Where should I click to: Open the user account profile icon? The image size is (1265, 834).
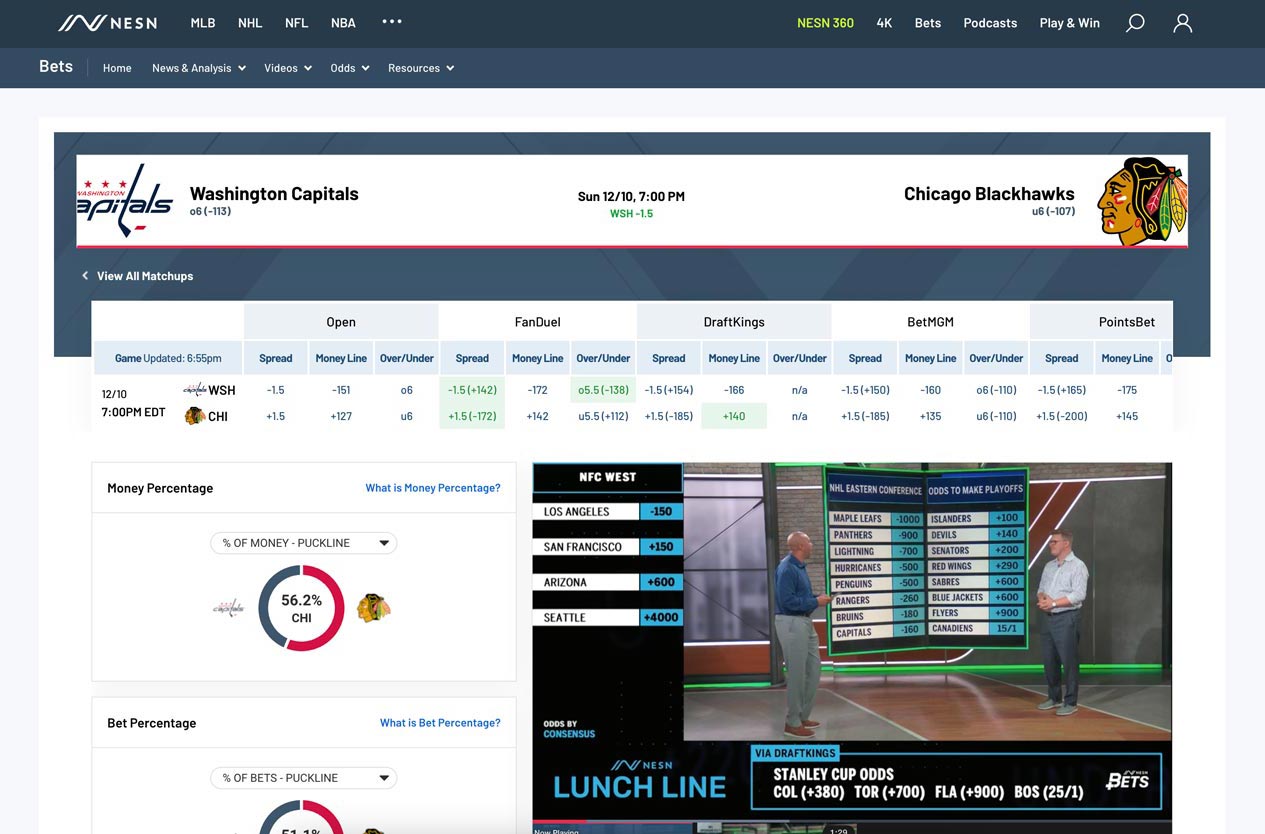[x=1182, y=23]
